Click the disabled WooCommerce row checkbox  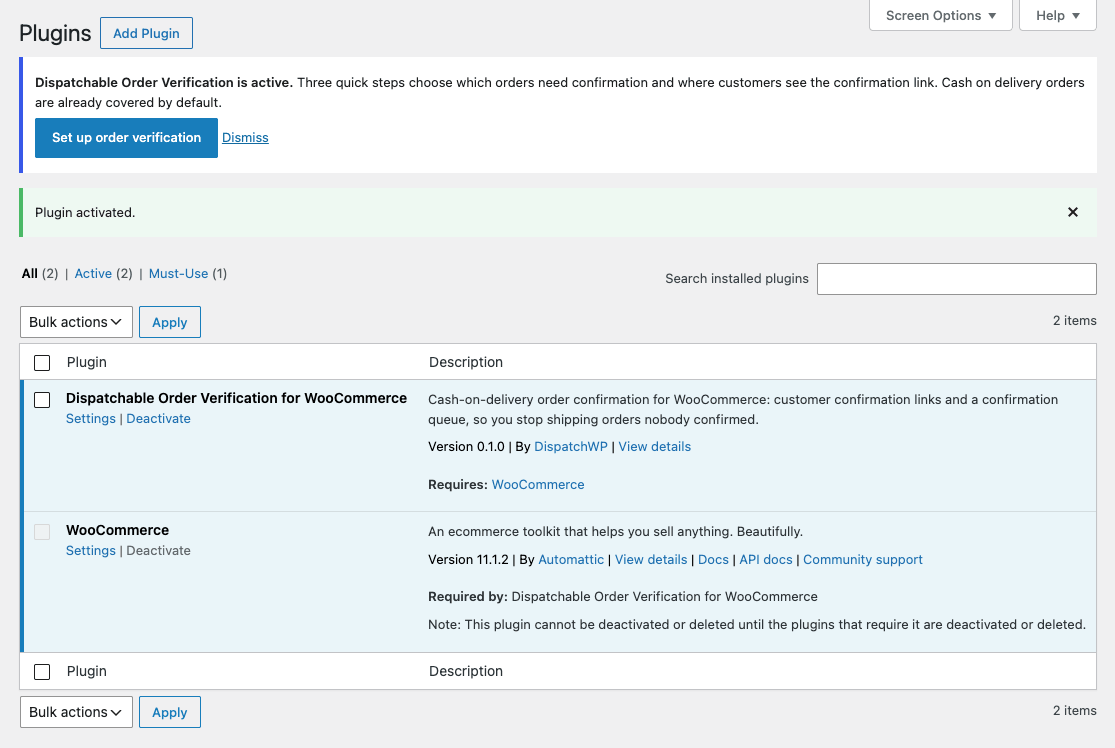pos(42,532)
